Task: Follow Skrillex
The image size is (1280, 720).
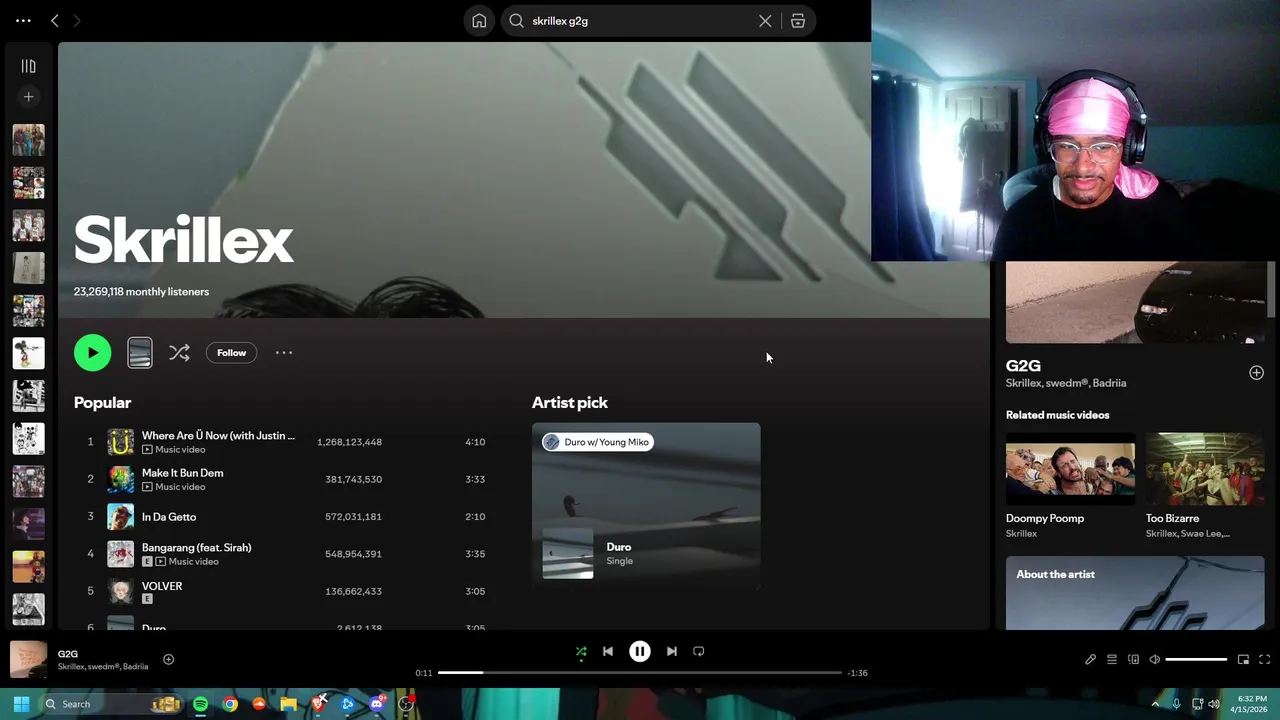Action: pyautogui.click(x=231, y=352)
